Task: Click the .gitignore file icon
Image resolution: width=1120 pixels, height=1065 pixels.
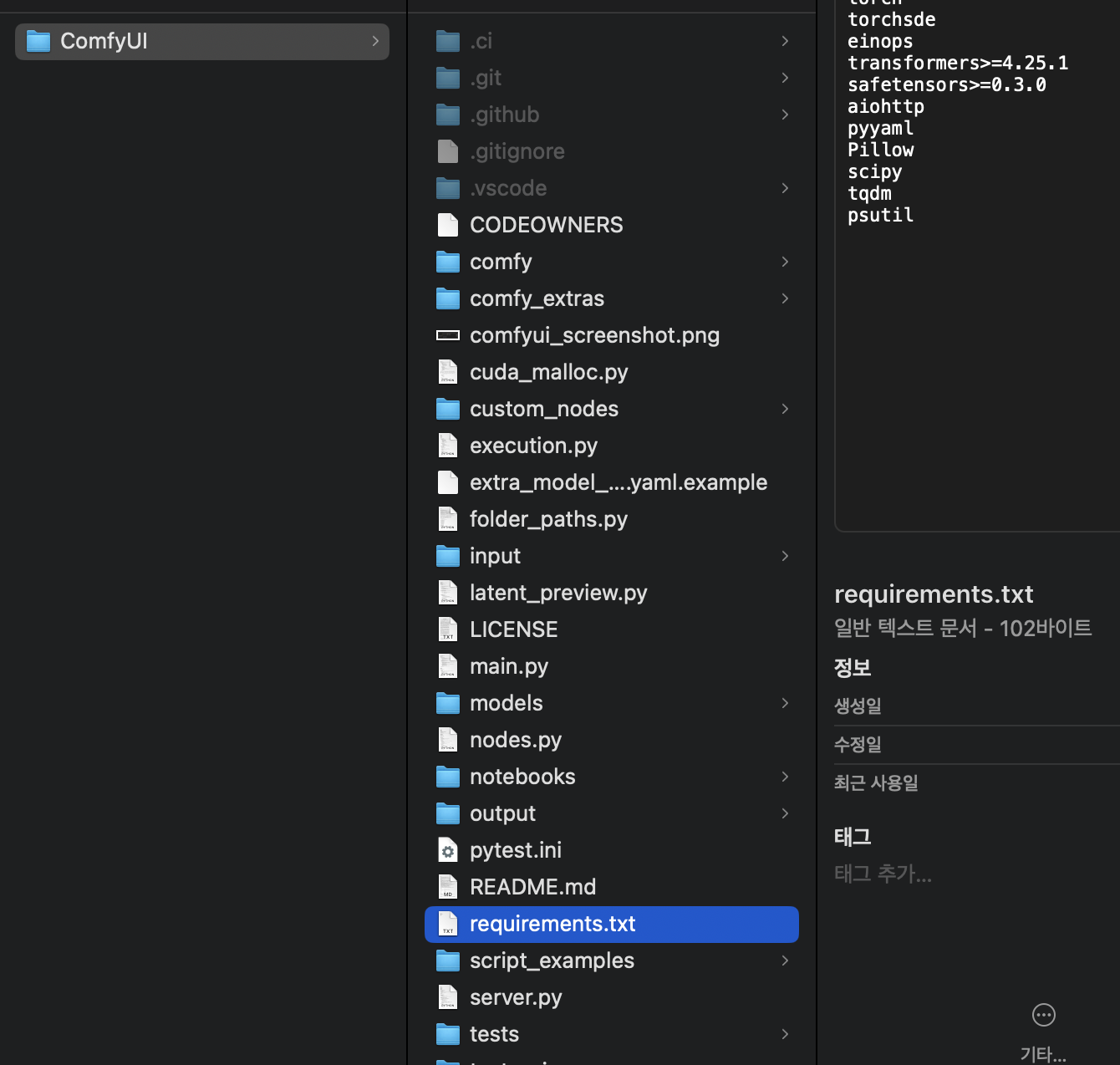Action: click(x=448, y=151)
